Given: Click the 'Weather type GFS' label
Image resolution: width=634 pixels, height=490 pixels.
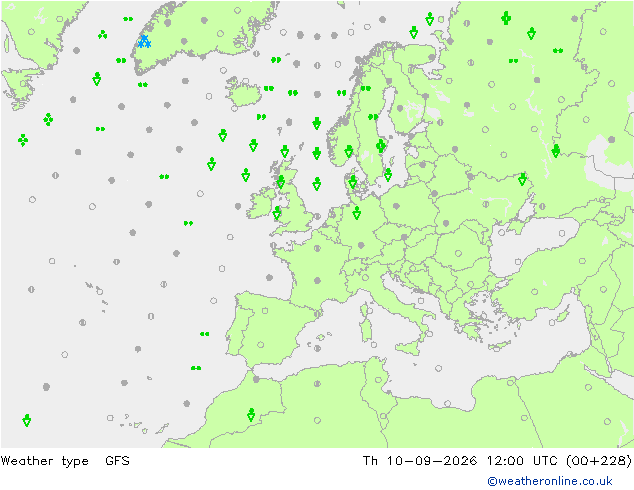Looking at the screenshot, I should [x=65, y=460].
